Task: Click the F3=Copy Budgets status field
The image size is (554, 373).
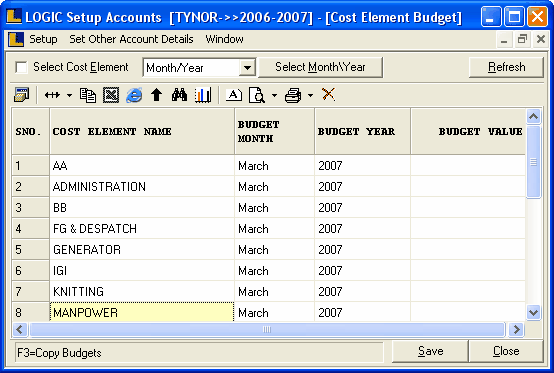Action: pos(199,353)
